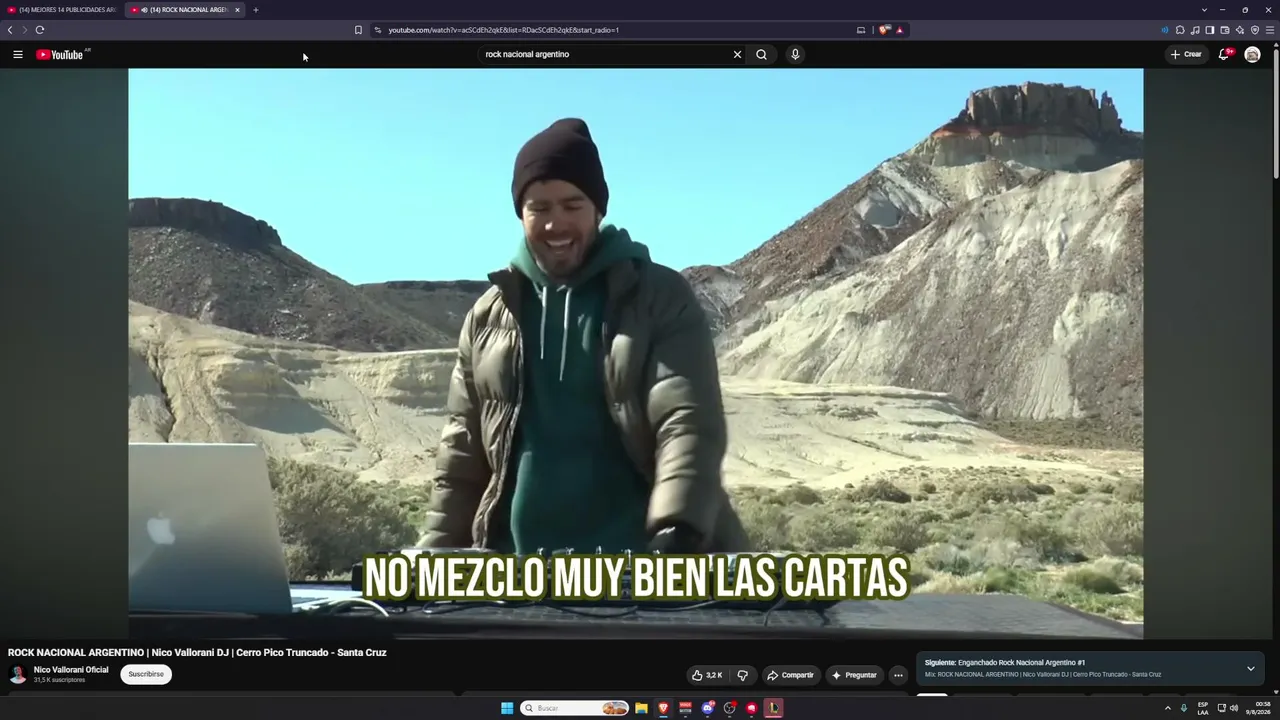This screenshot has height=720, width=1280.
Task: Close the ROCK NACIONAL ARGENTINO tab
Action: tap(237, 10)
